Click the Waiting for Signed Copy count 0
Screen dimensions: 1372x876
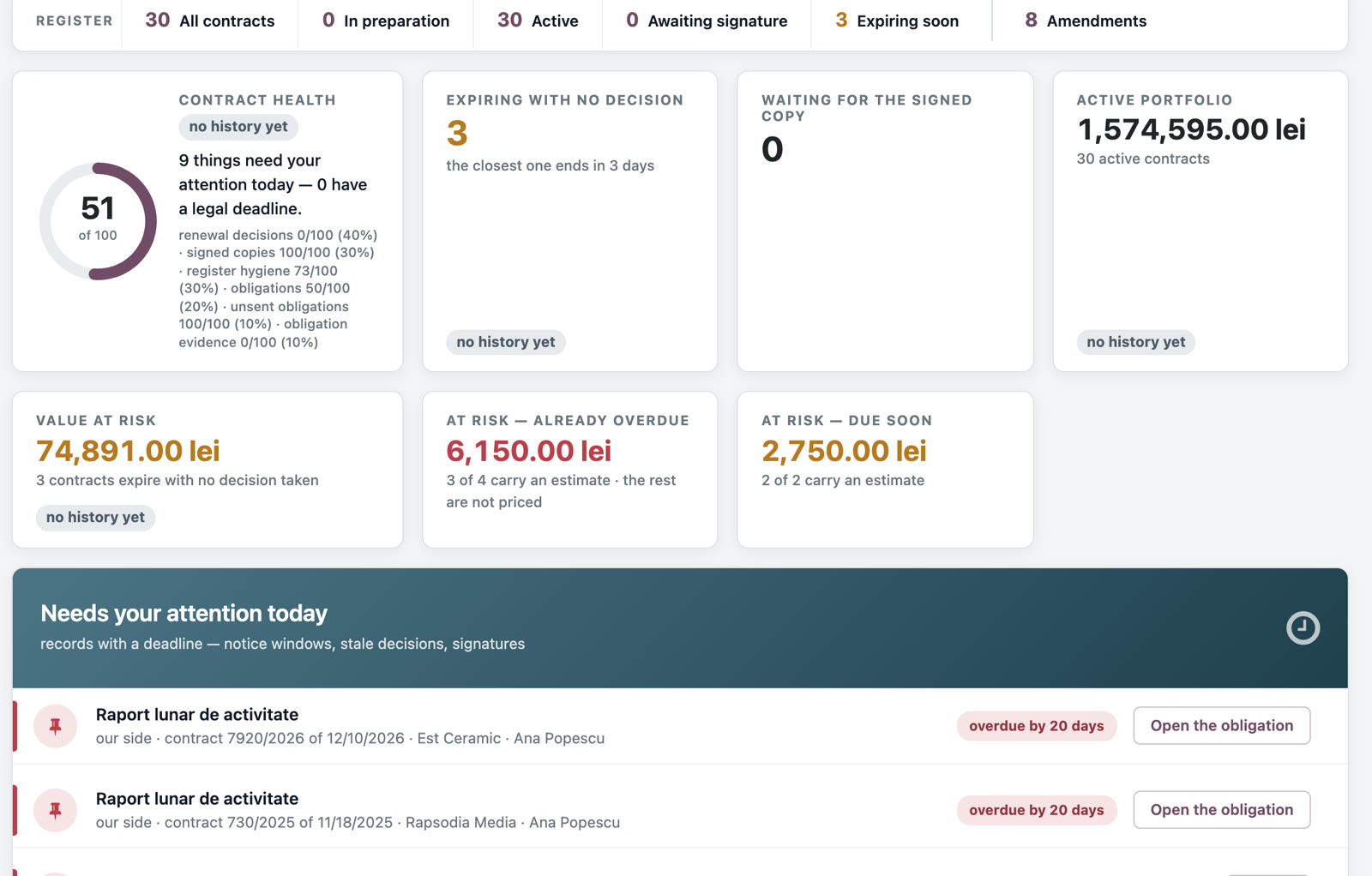(x=773, y=150)
